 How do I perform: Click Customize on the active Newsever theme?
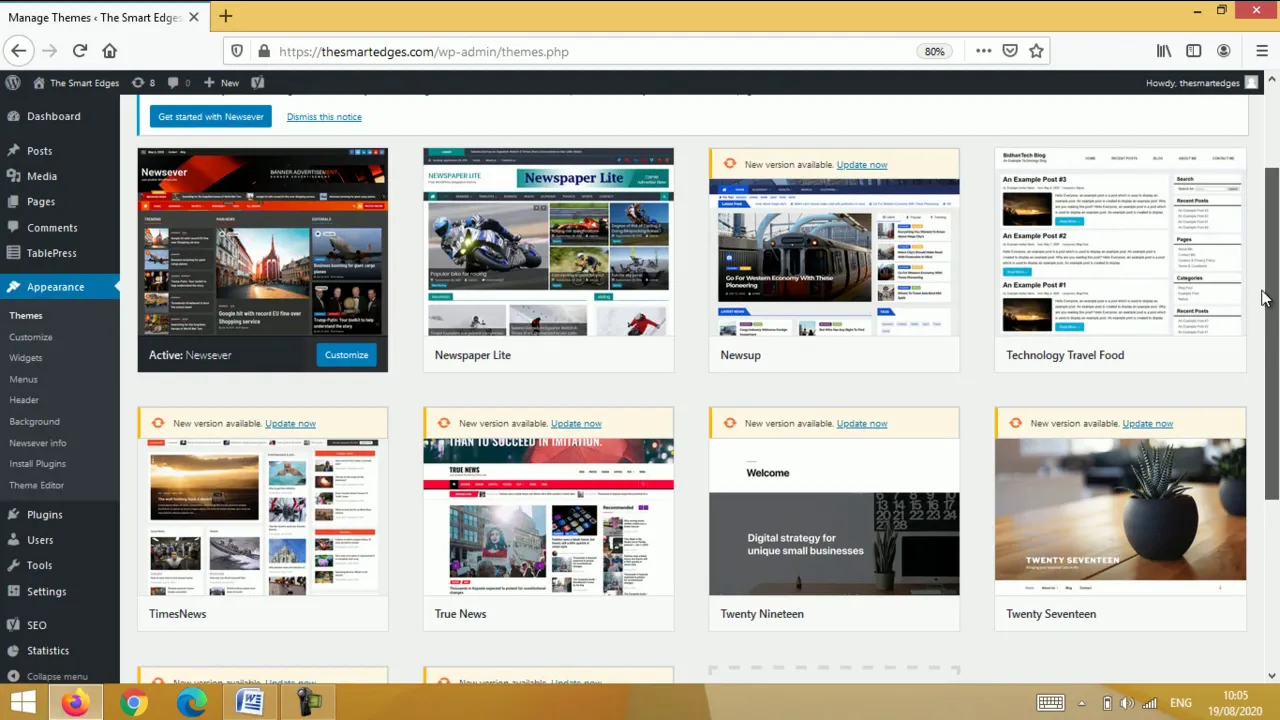[346, 355]
